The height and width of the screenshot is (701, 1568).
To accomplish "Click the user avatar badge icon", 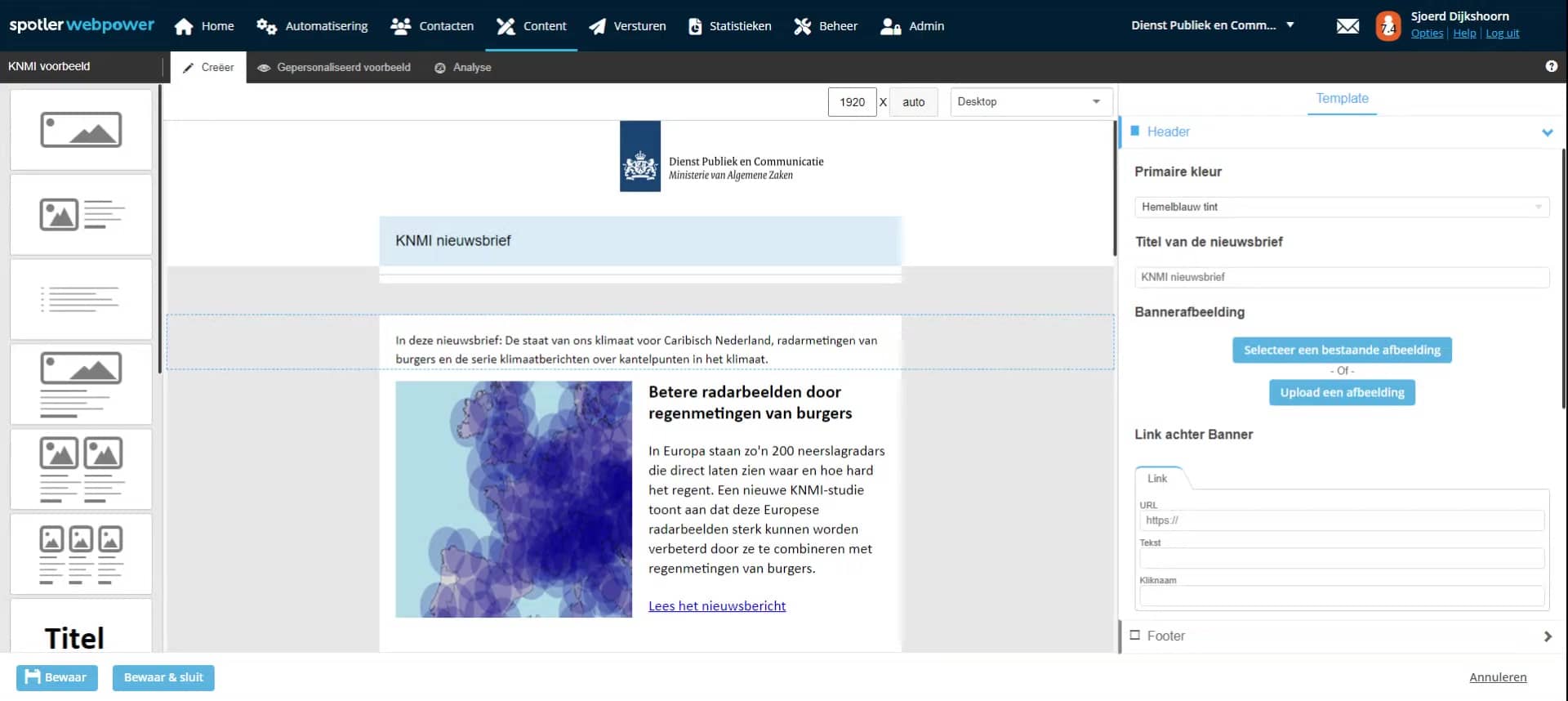I will tap(1388, 26).
